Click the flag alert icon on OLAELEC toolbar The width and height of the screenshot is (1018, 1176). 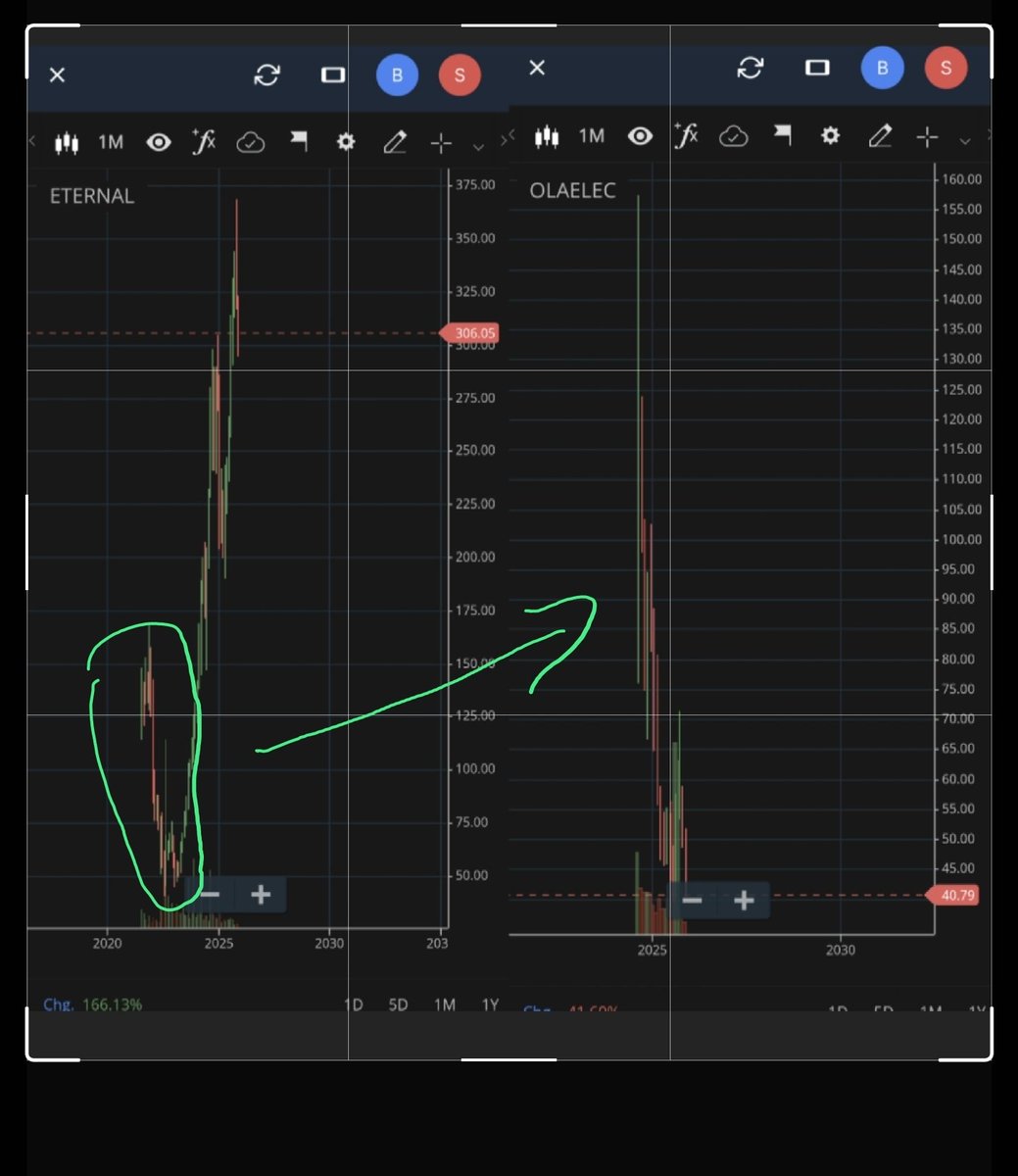782,135
